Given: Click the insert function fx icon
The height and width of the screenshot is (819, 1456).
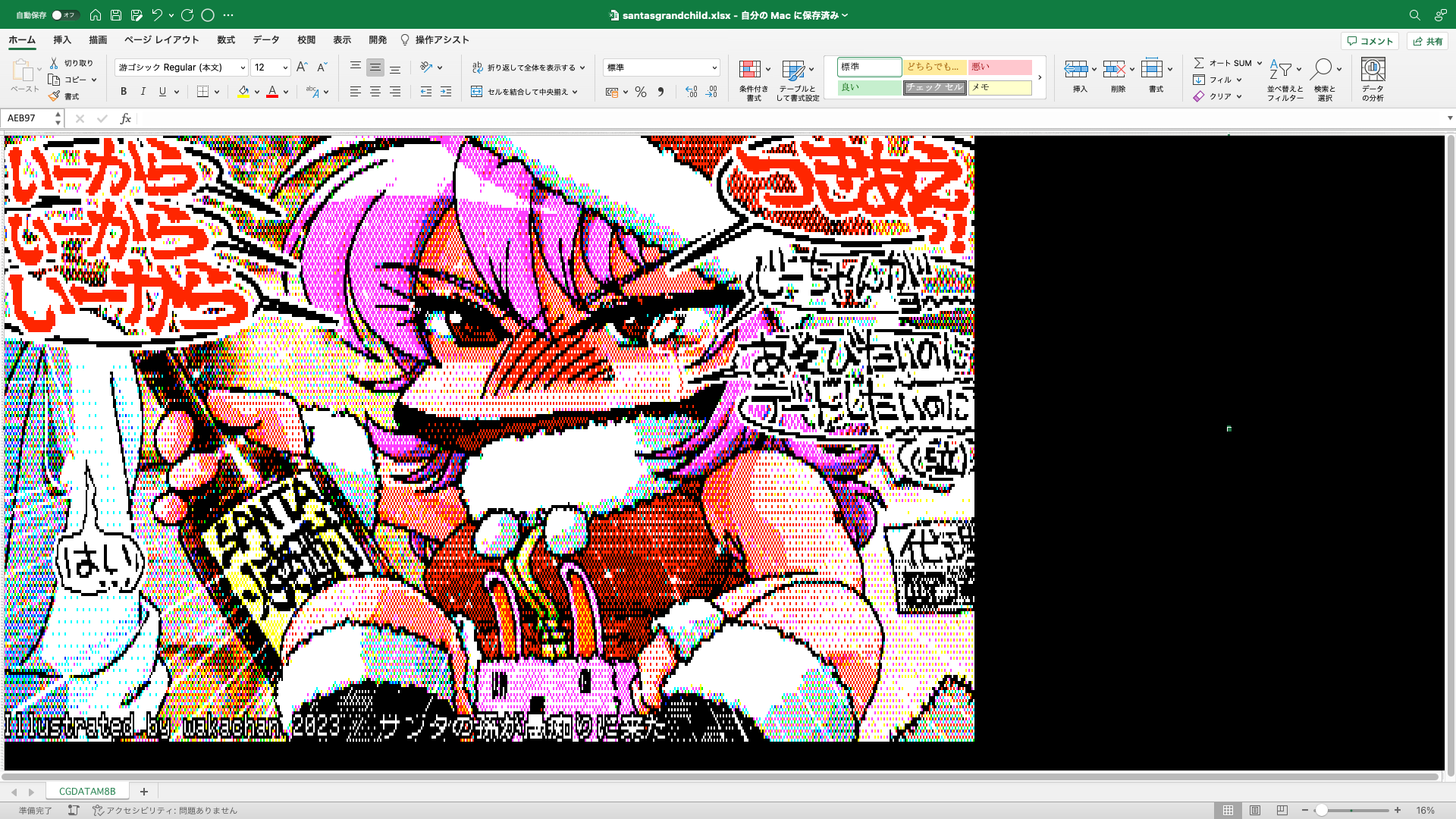Looking at the screenshot, I should click(126, 118).
